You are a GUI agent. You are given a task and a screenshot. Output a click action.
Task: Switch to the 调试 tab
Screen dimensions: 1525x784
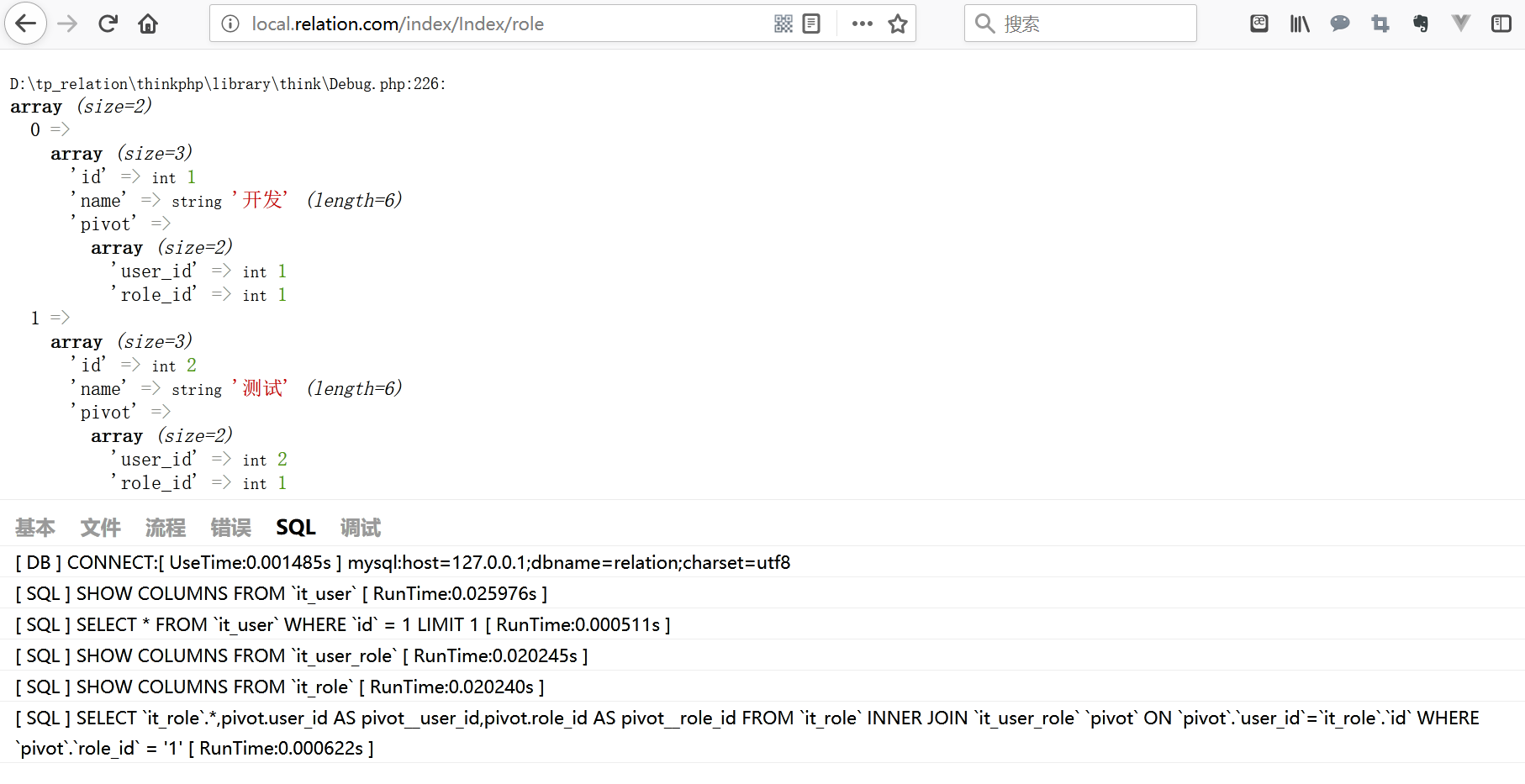click(361, 528)
